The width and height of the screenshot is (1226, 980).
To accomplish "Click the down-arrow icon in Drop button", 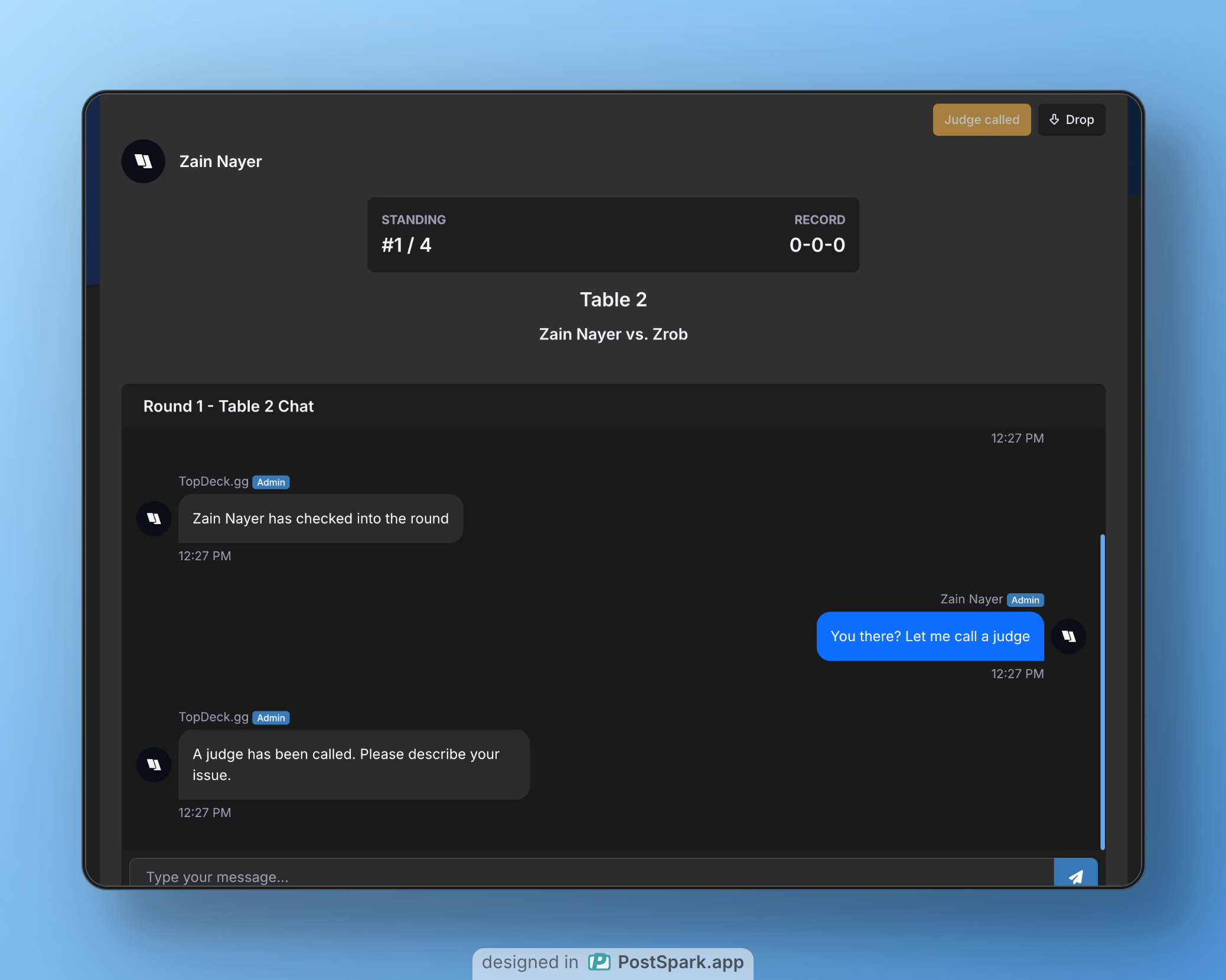I will point(1054,120).
